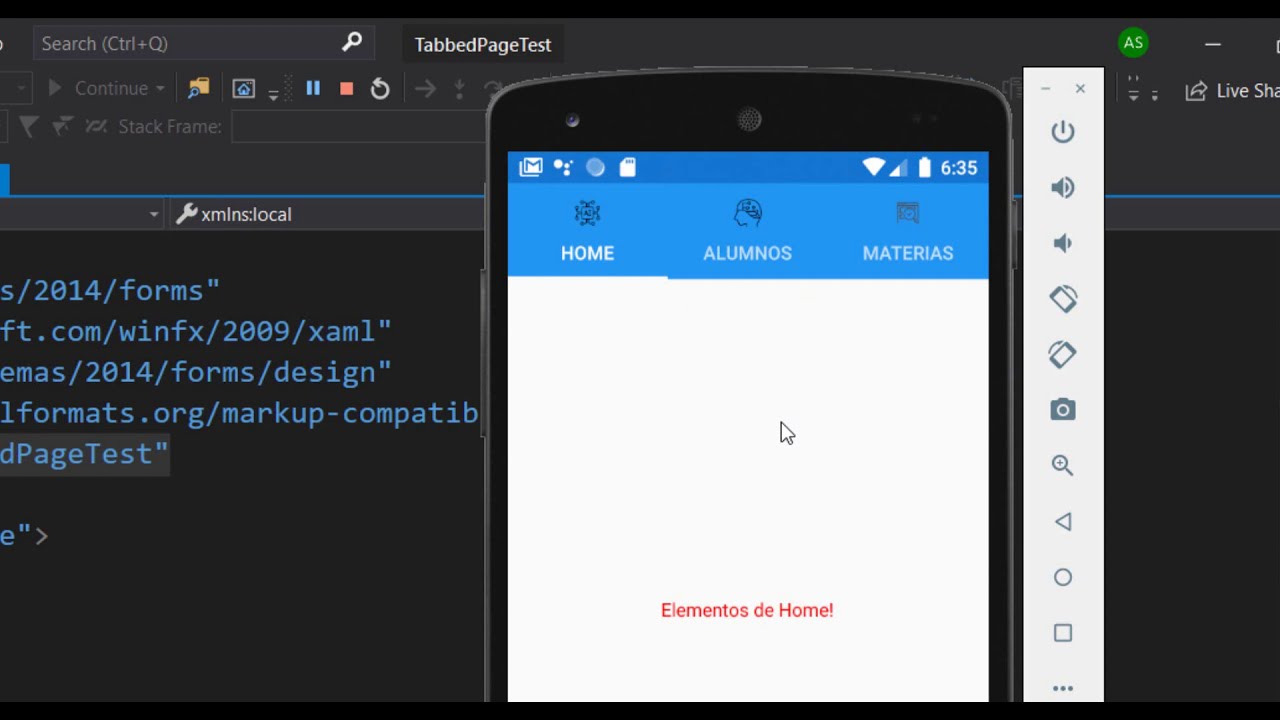Click the Stack Frame combo box
Image resolution: width=1280 pixels, height=720 pixels.
(x=360, y=127)
